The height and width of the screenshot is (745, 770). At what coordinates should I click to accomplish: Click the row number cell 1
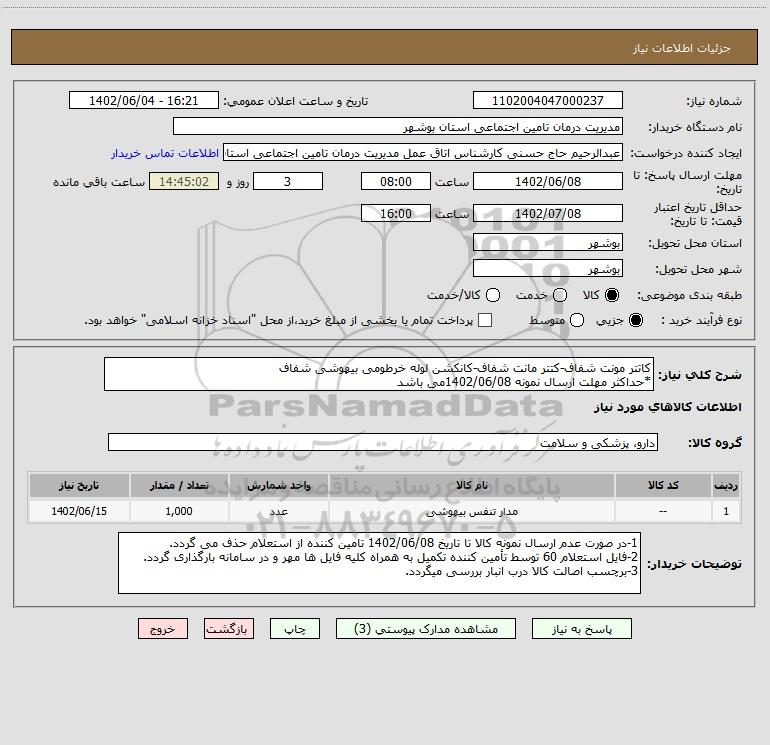click(726, 512)
